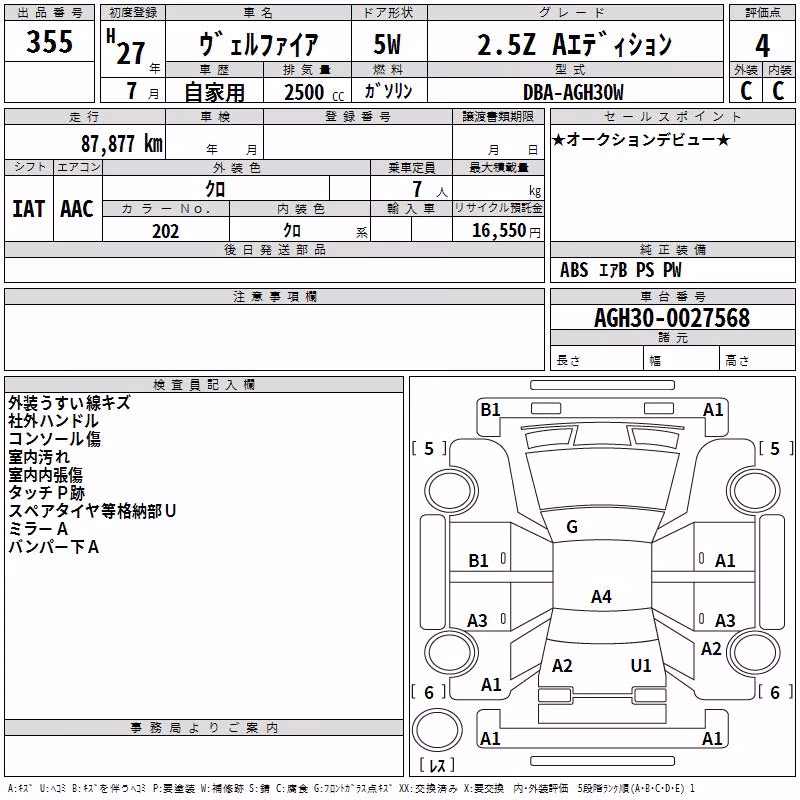800x800 pixels.
Task: Click the overall evaluation score 4
Action: 762,45
